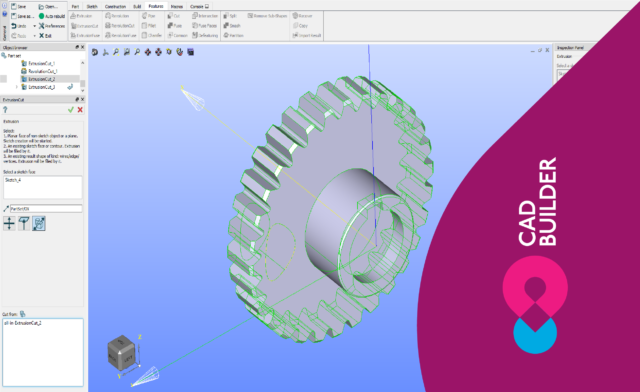The width and height of the screenshot is (640, 392).
Task: Click the Fuse boolean tool
Action: pyautogui.click(x=175, y=26)
